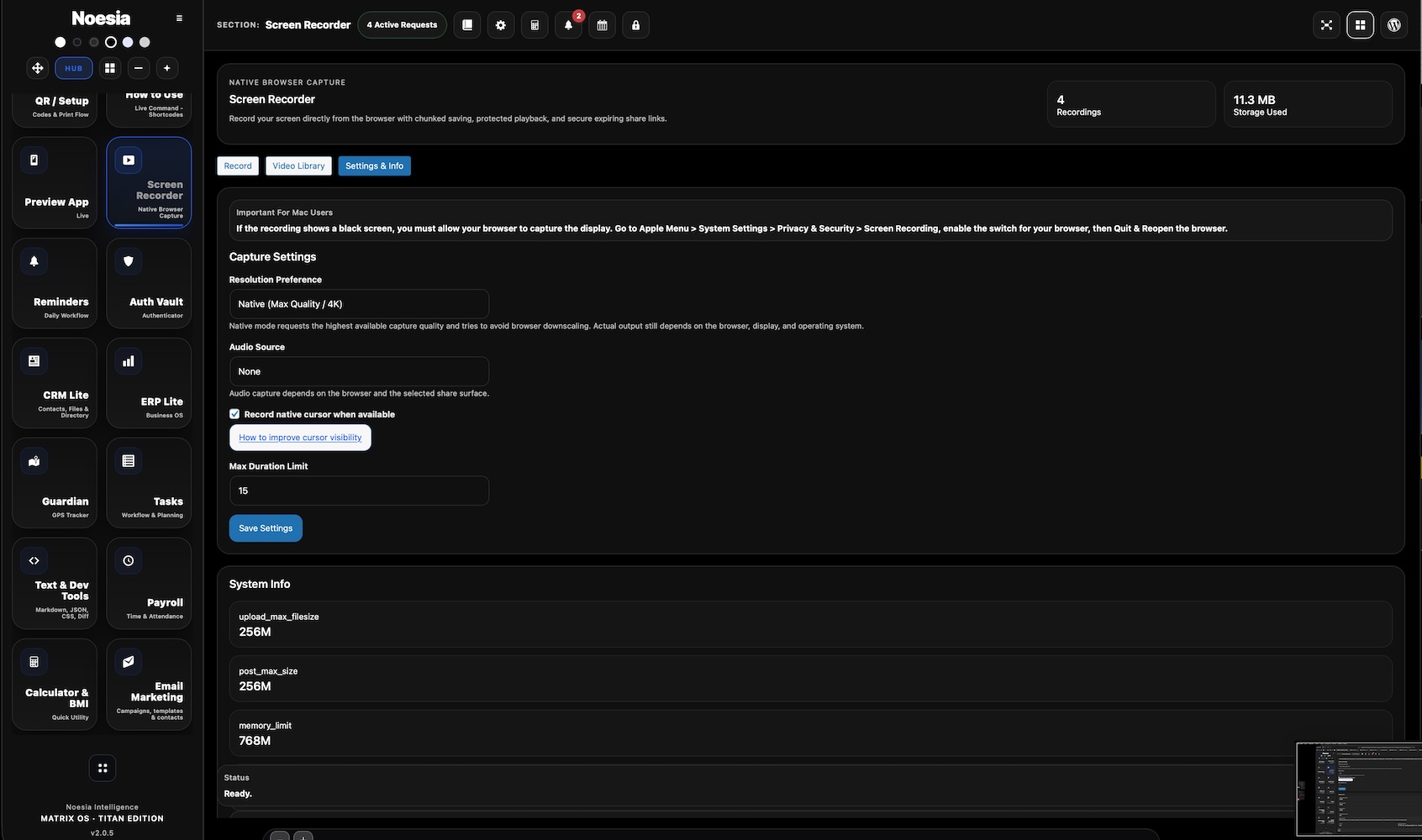1422x840 pixels.
Task: Toggle fullscreen expand icon at top right
Action: 1326,25
